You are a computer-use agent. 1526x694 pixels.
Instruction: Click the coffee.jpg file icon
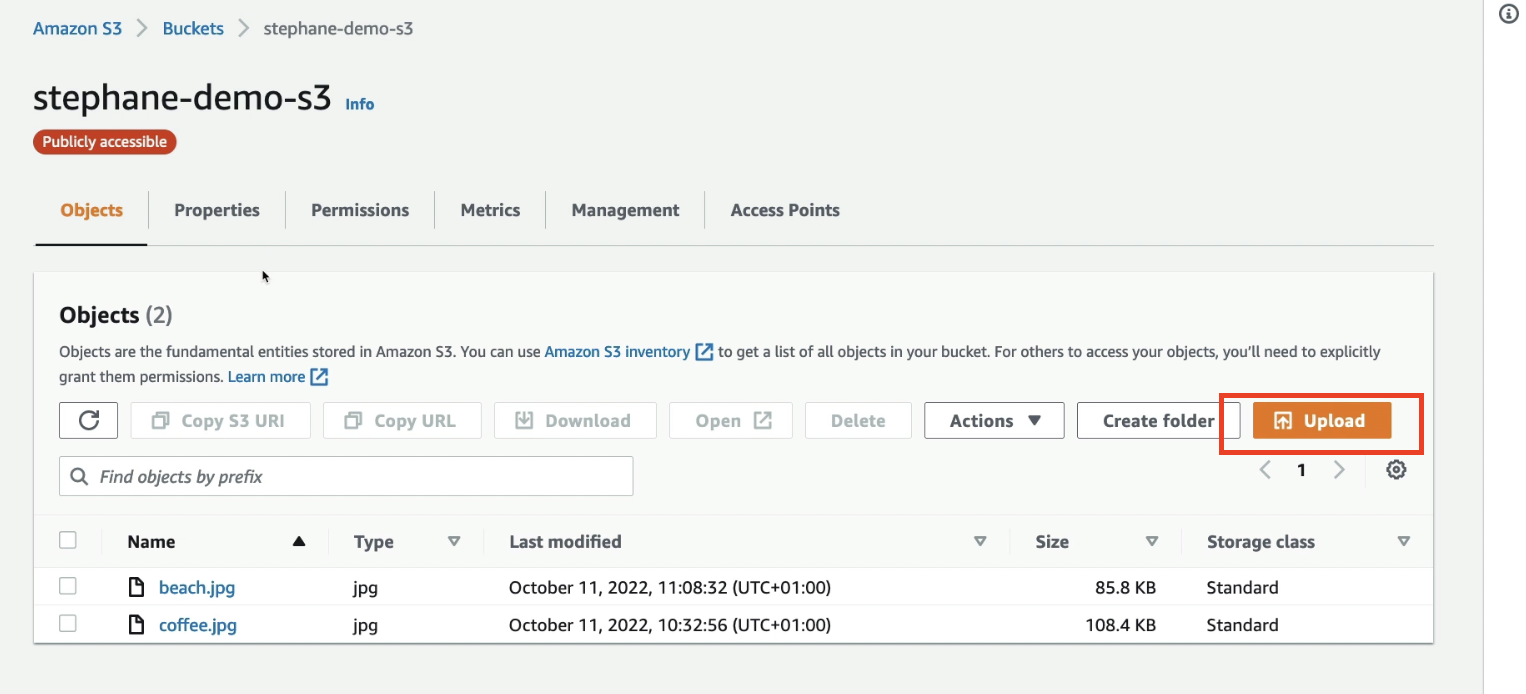(x=137, y=625)
